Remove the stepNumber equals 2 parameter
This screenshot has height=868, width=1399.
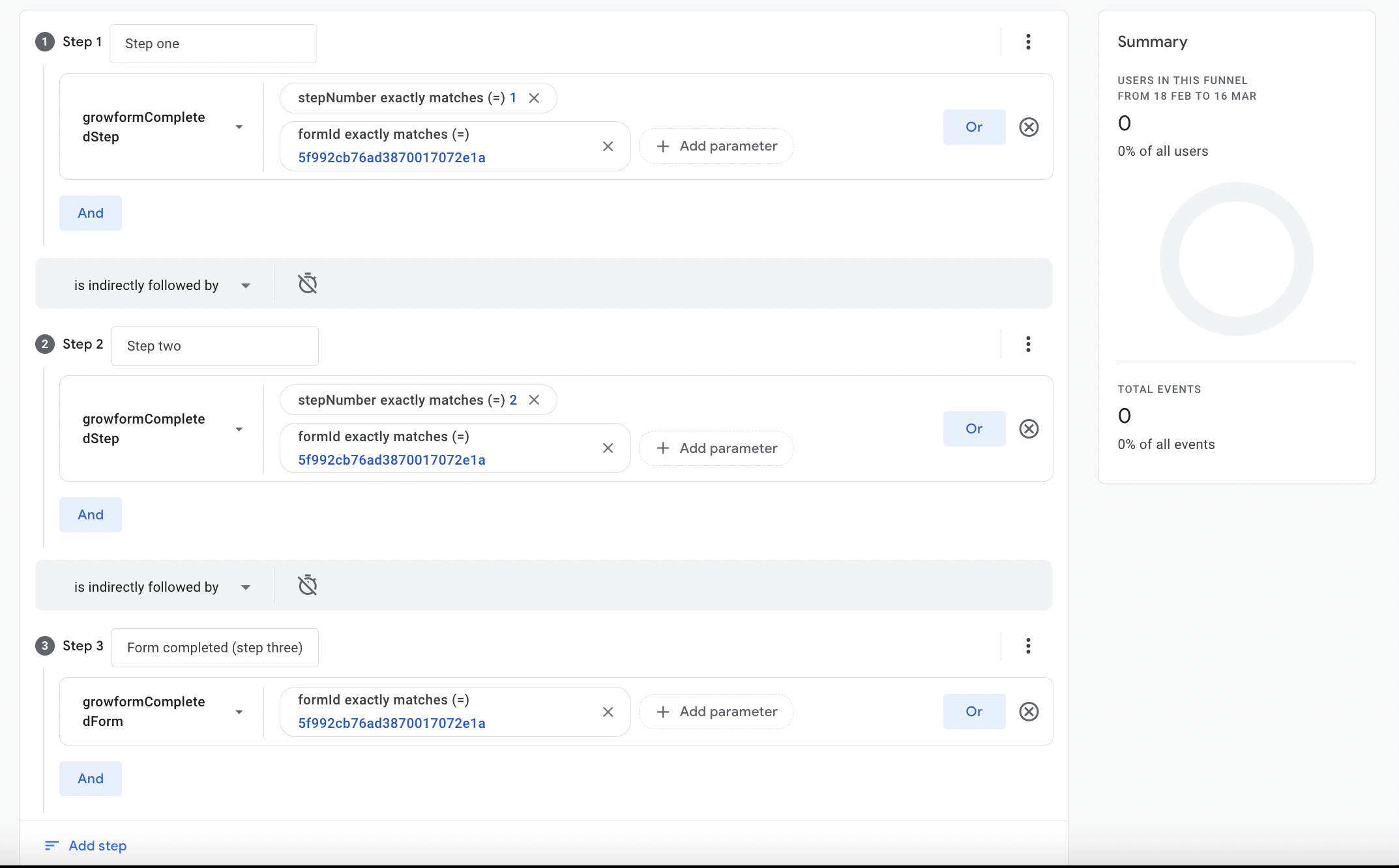pyautogui.click(x=534, y=400)
